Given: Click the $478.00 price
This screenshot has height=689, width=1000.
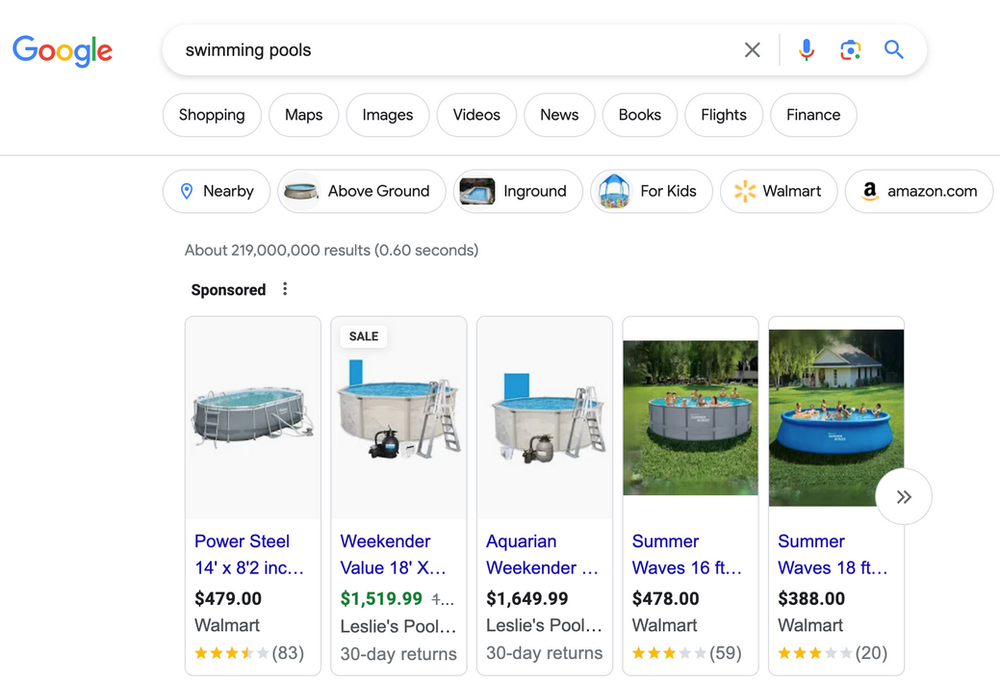Looking at the screenshot, I should click(666, 598).
